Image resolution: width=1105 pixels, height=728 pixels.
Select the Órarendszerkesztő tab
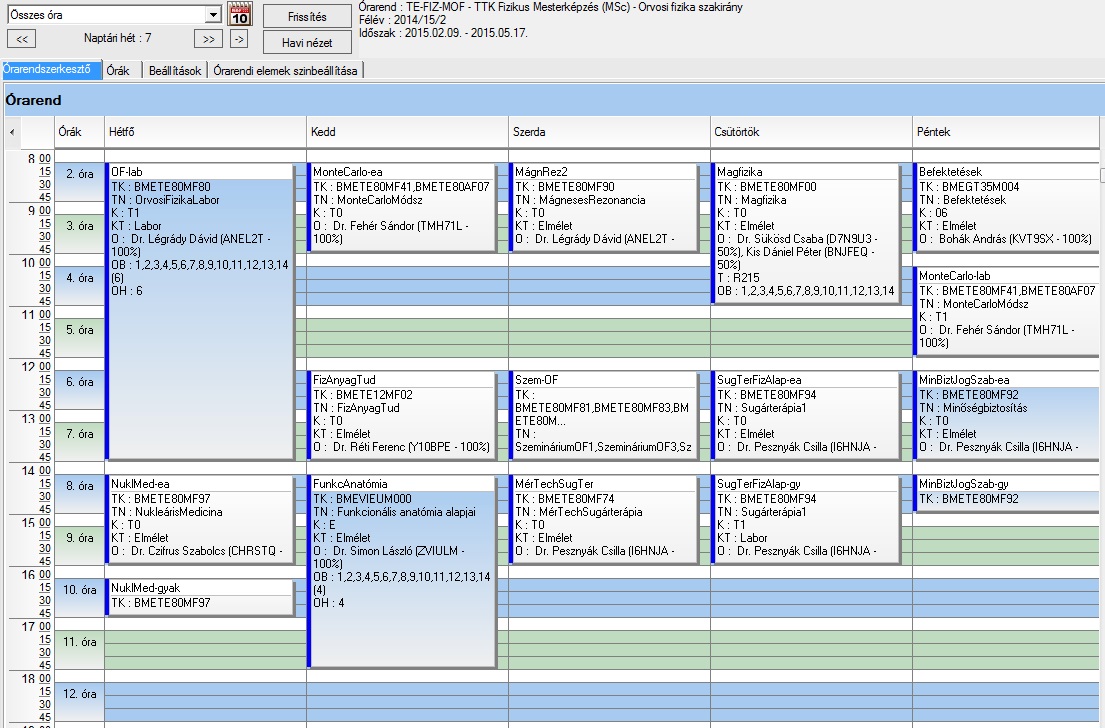[x=51, y=69]
